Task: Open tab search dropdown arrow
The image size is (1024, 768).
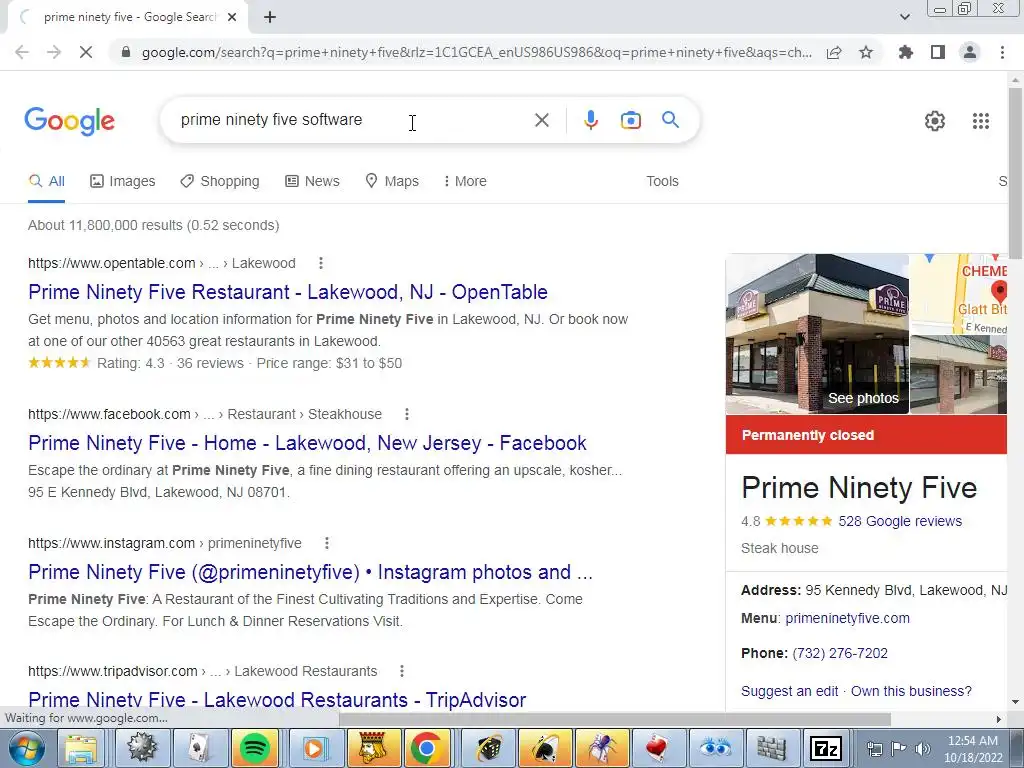Action: pyautogui.click(x=904, y=17)
